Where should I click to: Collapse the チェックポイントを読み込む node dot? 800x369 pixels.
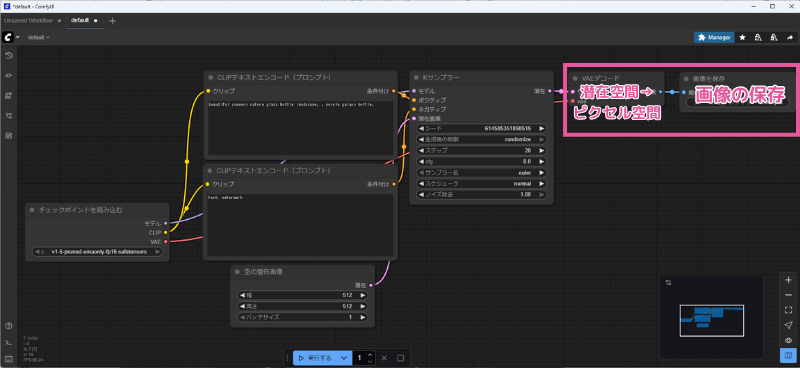click(x=32, y=210)
